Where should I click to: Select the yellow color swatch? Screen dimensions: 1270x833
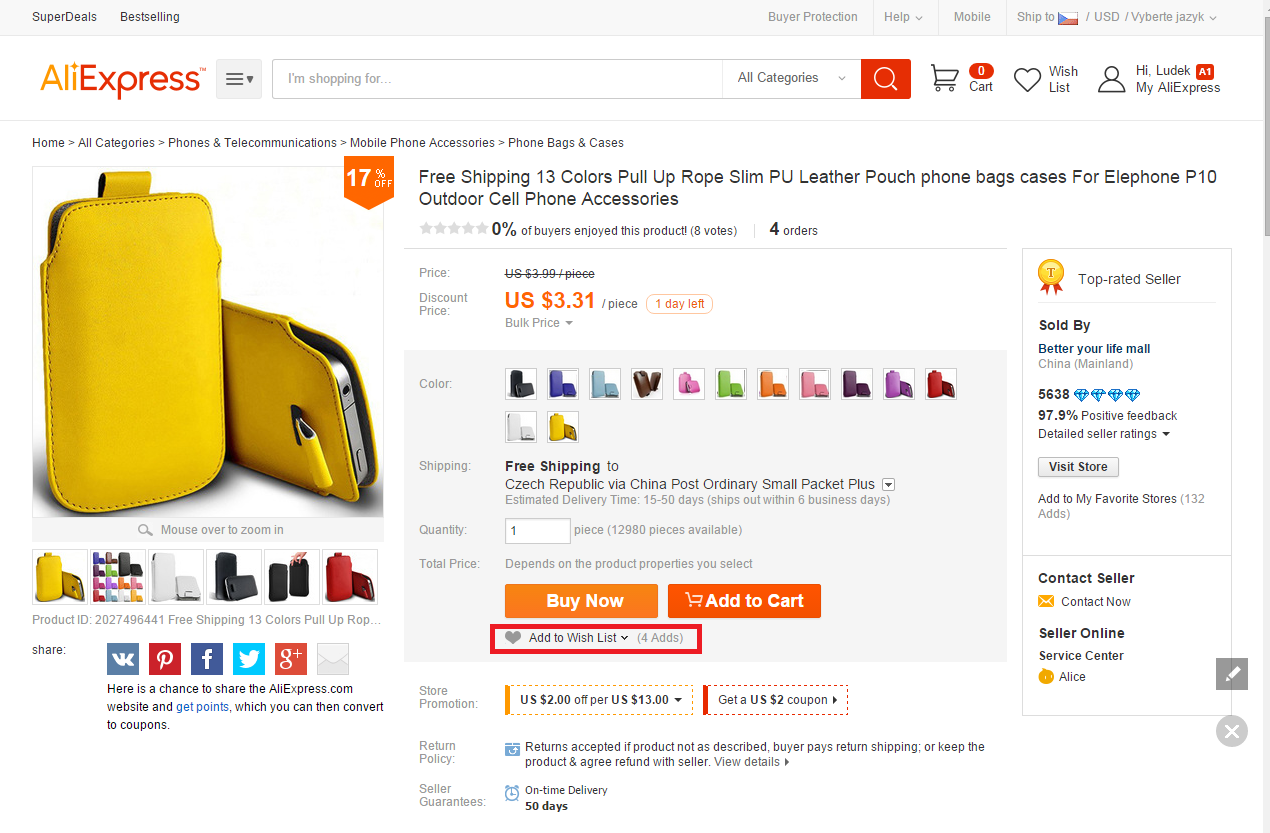point(563,427)
